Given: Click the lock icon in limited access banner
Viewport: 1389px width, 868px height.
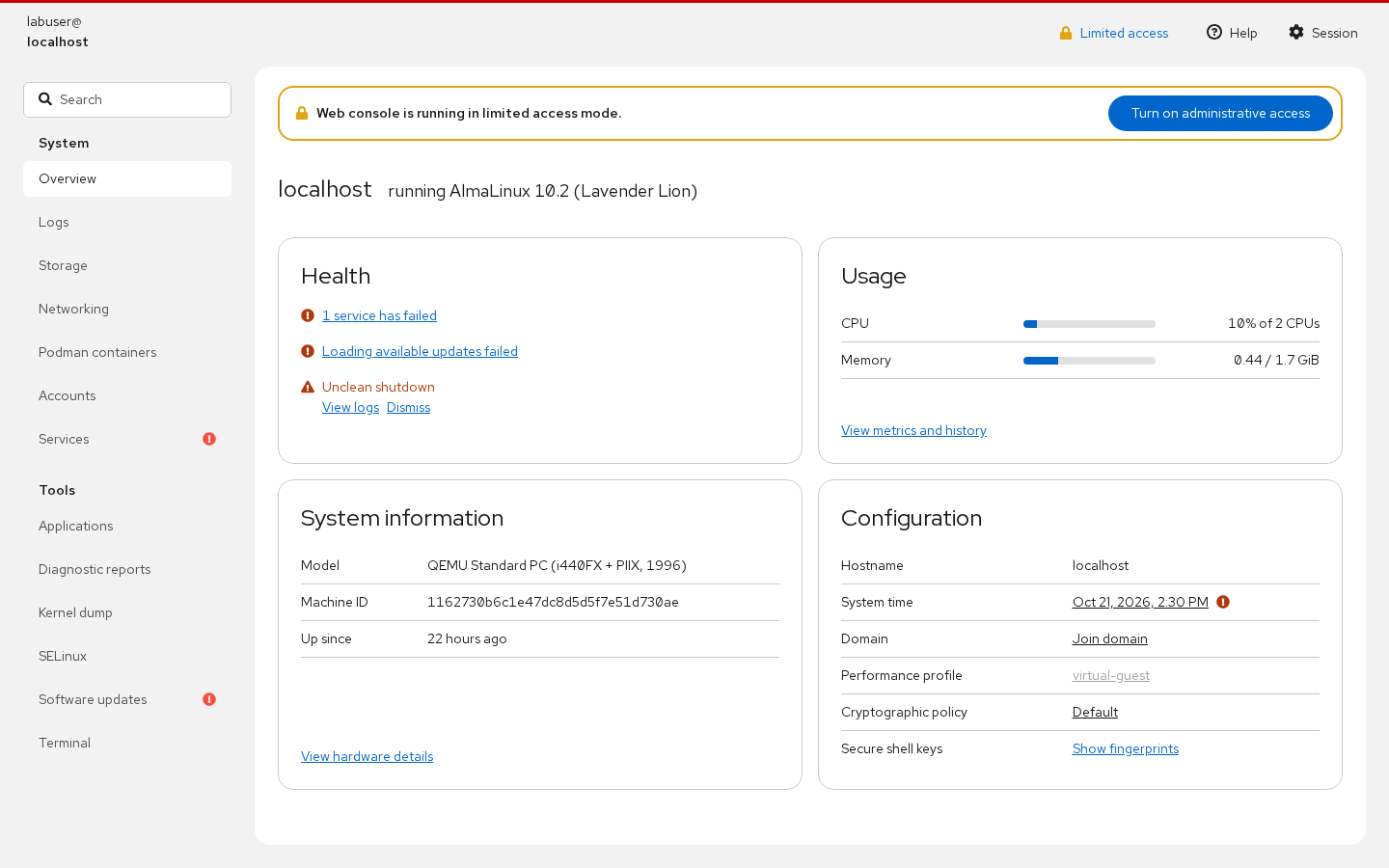Looking at the screenshot, I should [x=302, y=113].
